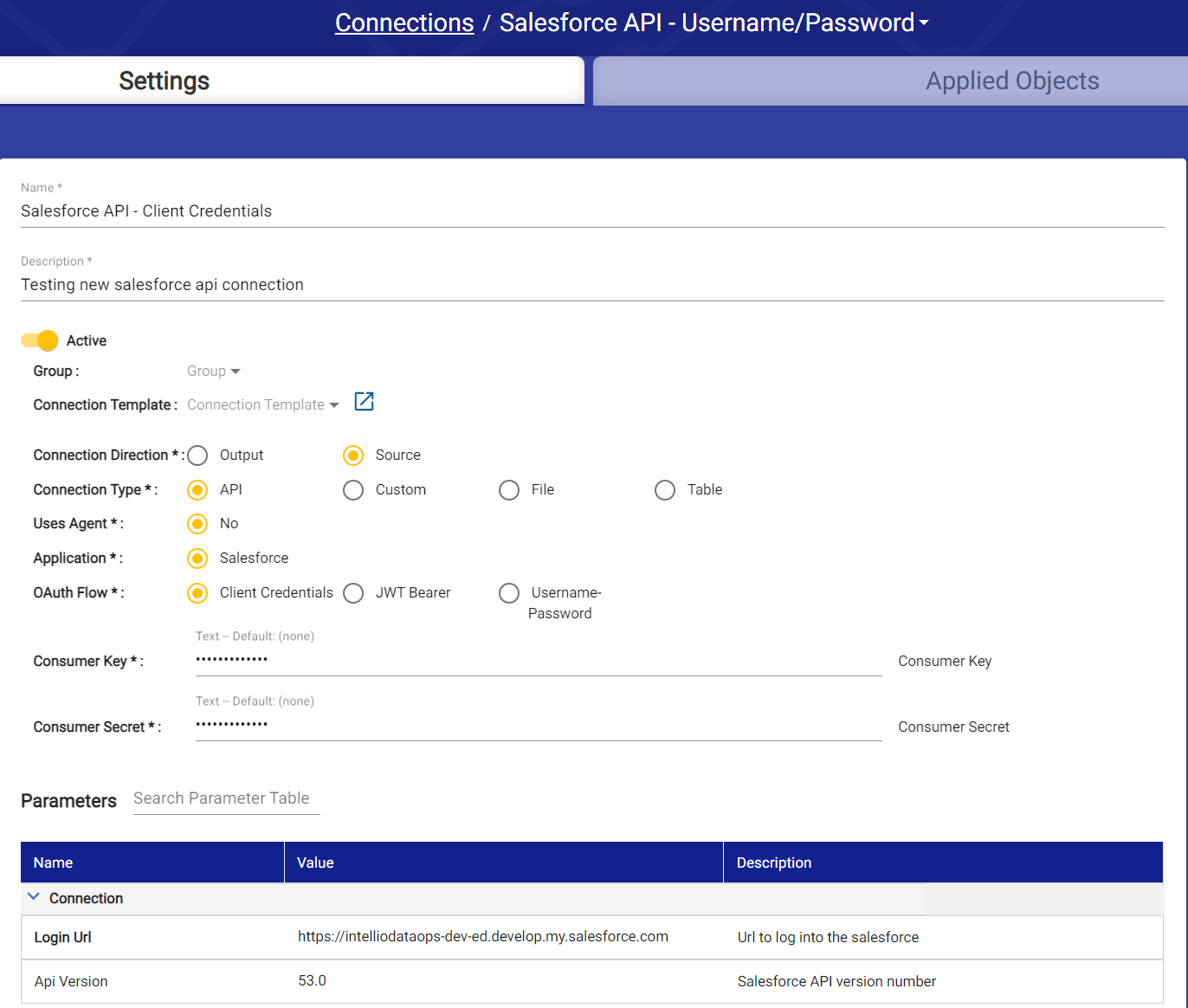This screenshot has height=1008, width=1188.
Task: Open the Connection Template dropdown
Action: coord(263,404)
